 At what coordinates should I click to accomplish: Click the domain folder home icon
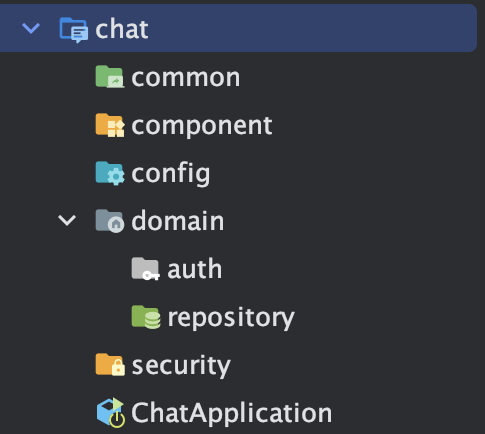pos(110,221)
